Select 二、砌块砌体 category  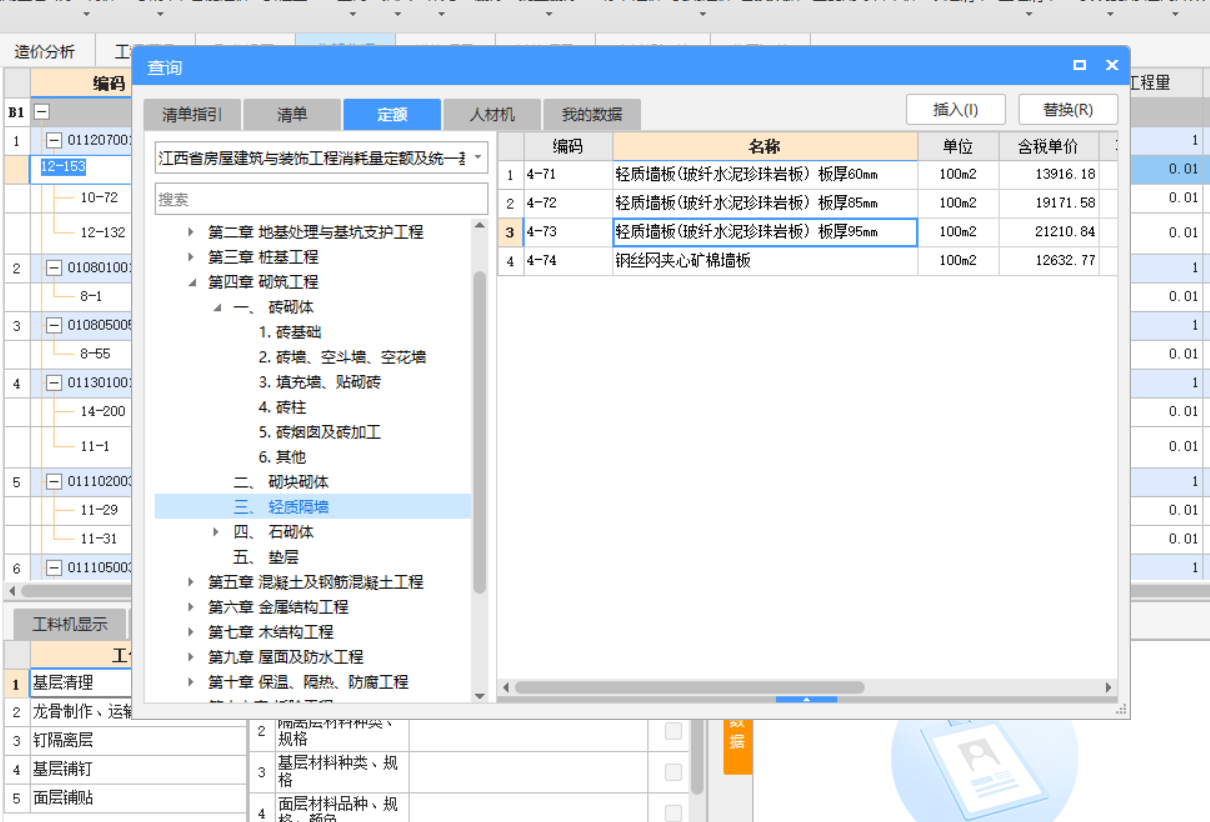(x=281, y=482)
